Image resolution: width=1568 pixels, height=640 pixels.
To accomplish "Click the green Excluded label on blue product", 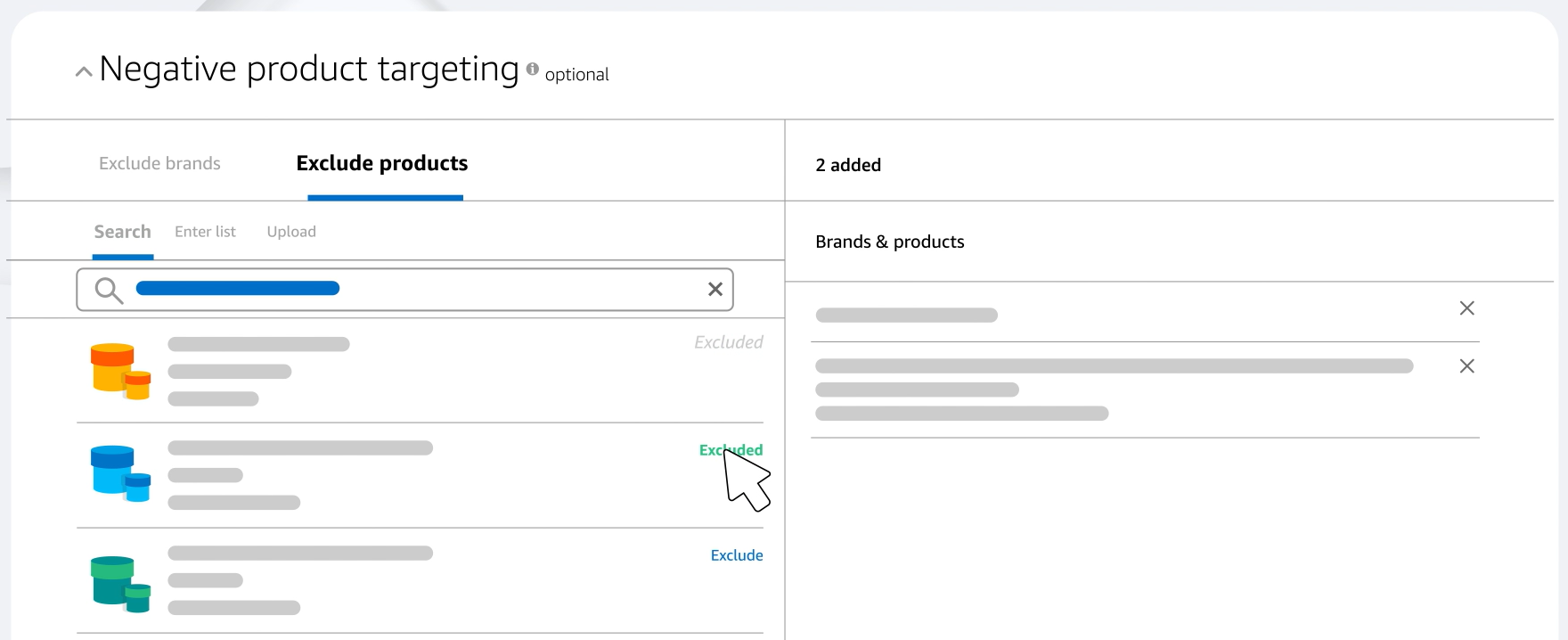I will 731,450.
